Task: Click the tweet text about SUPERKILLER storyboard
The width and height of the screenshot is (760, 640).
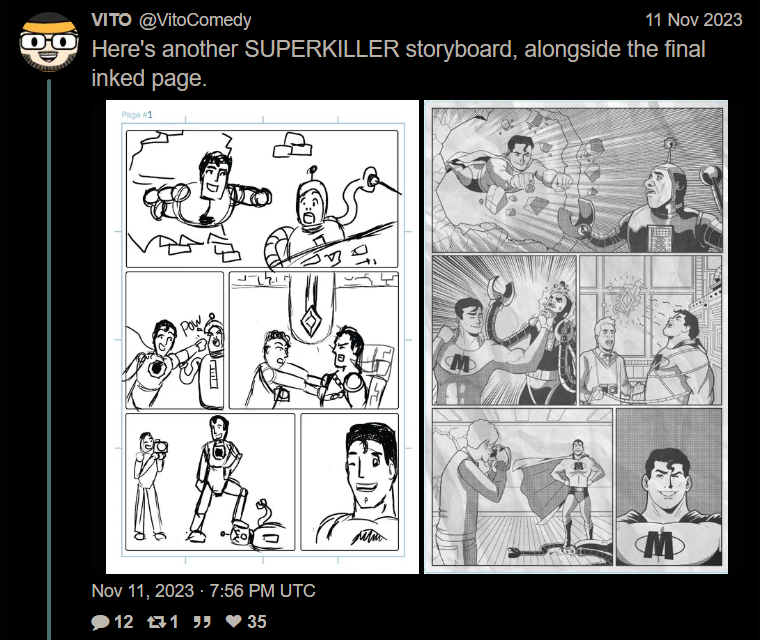Action: click(x=398, y=64)
